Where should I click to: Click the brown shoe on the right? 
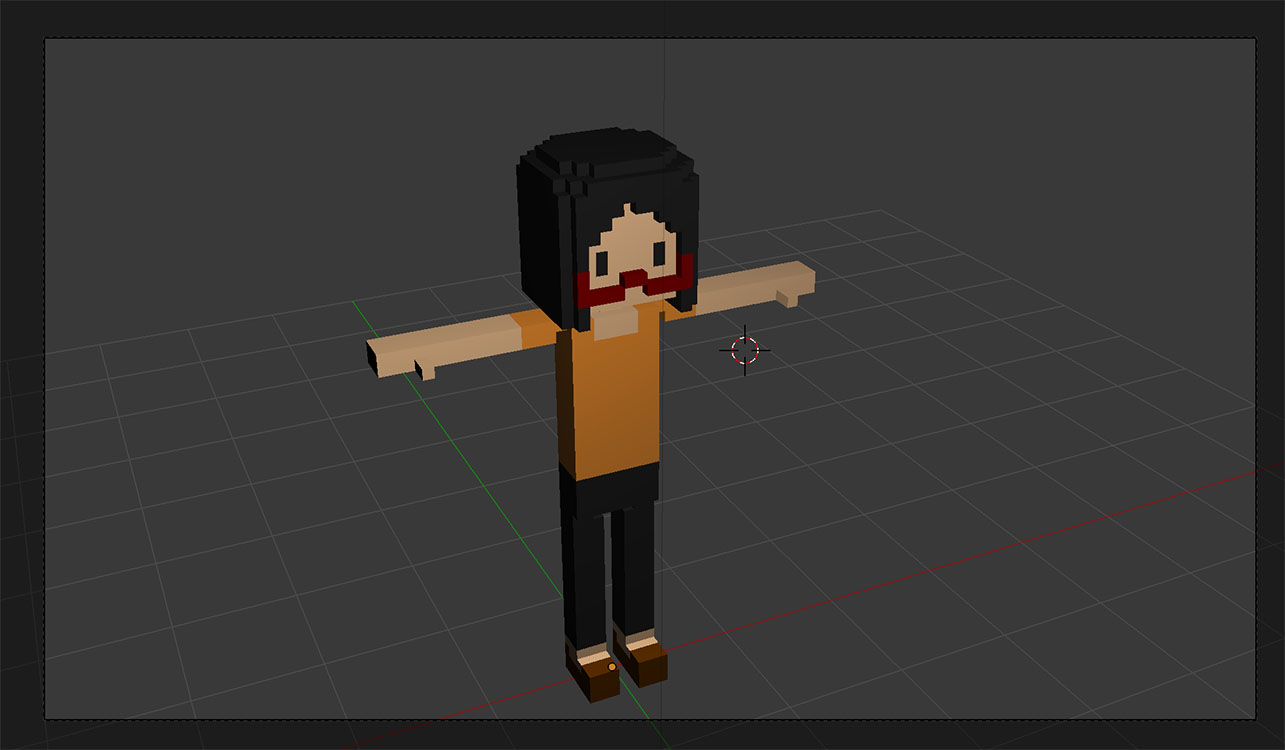(645, 660)
